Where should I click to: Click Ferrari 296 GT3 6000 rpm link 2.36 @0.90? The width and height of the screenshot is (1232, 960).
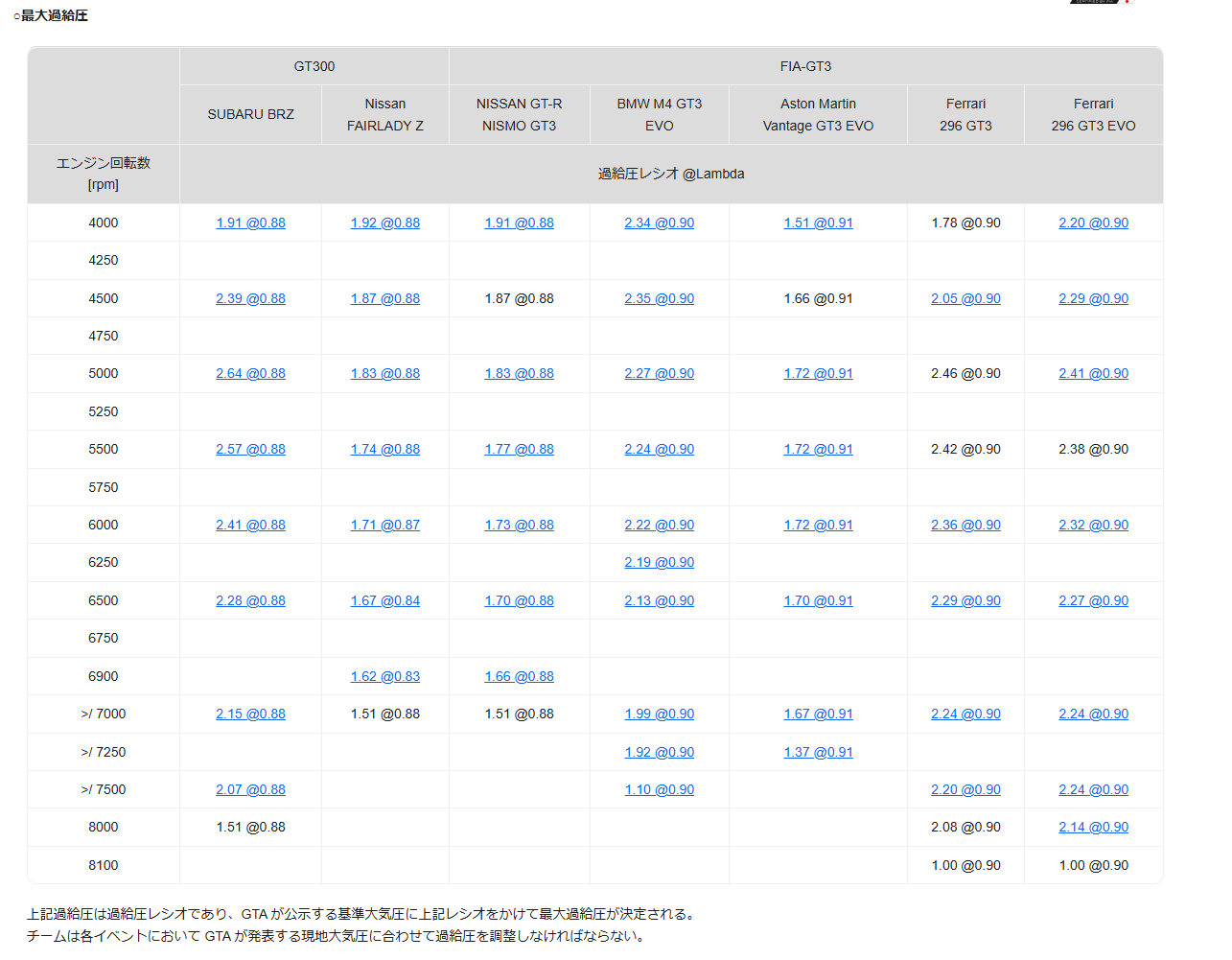tap(965, 525)
